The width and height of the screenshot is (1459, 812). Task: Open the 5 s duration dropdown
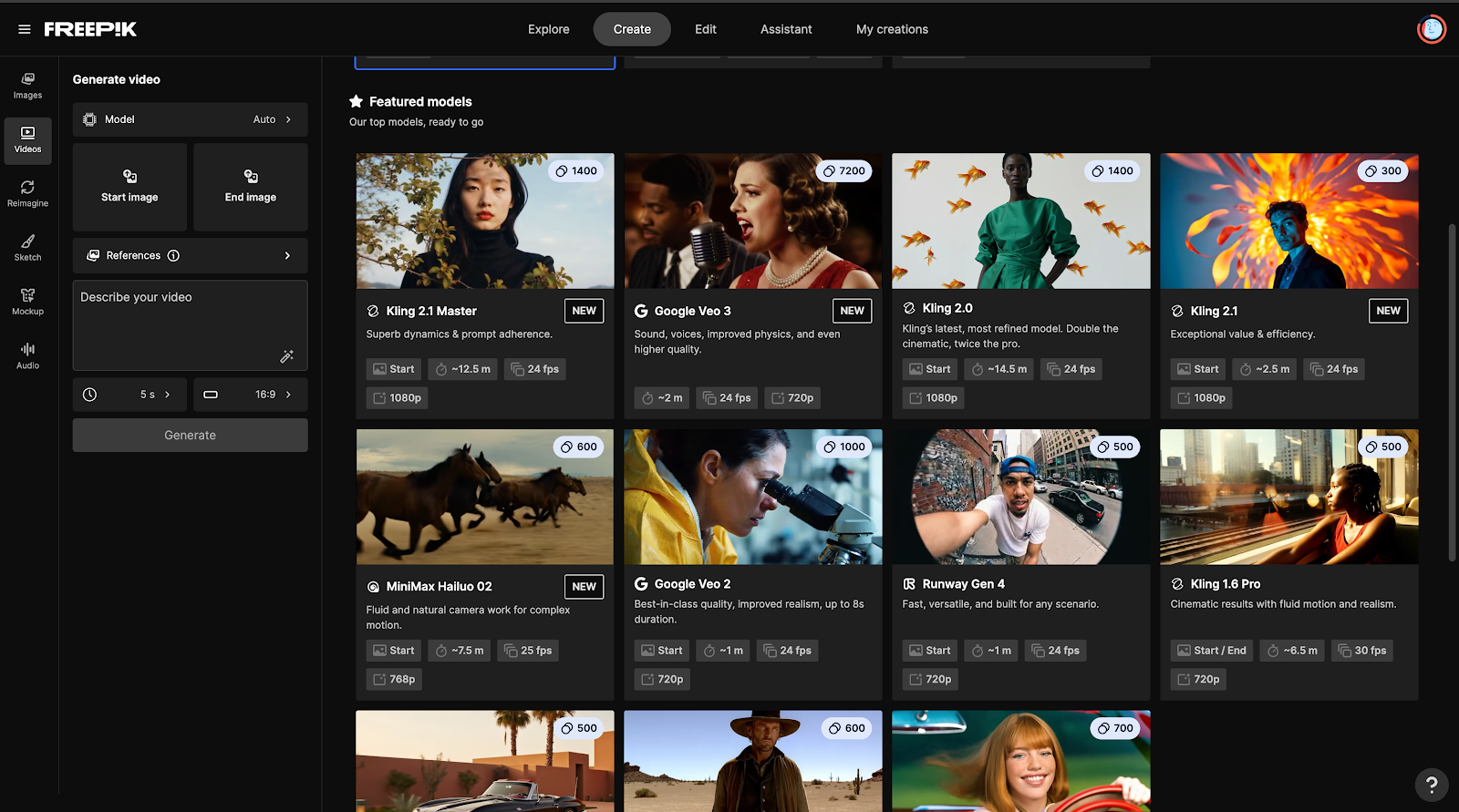point(129,395)
